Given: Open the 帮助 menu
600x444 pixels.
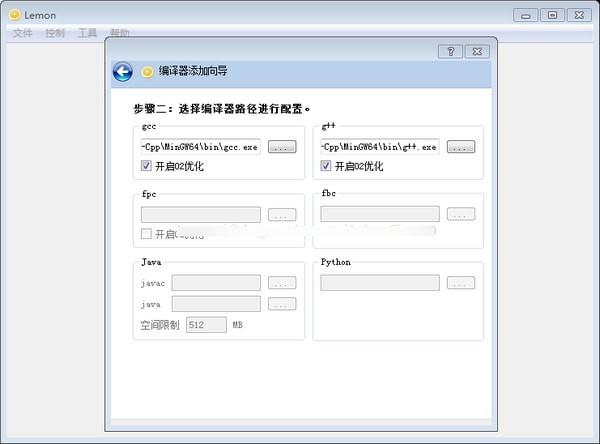Looking at the screenshot, I should tap(119, 33).
